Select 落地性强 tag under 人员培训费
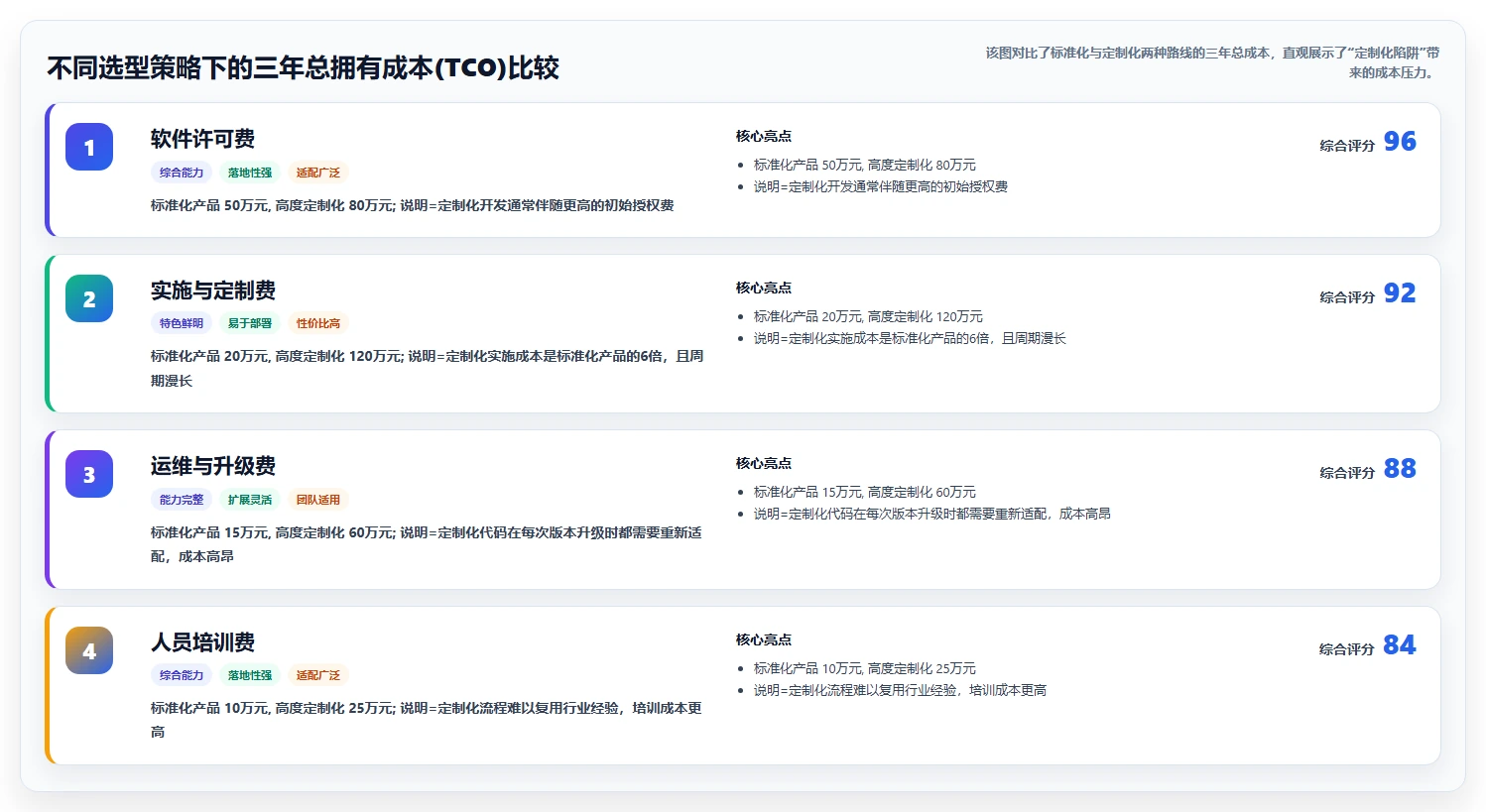 point(250,675)
